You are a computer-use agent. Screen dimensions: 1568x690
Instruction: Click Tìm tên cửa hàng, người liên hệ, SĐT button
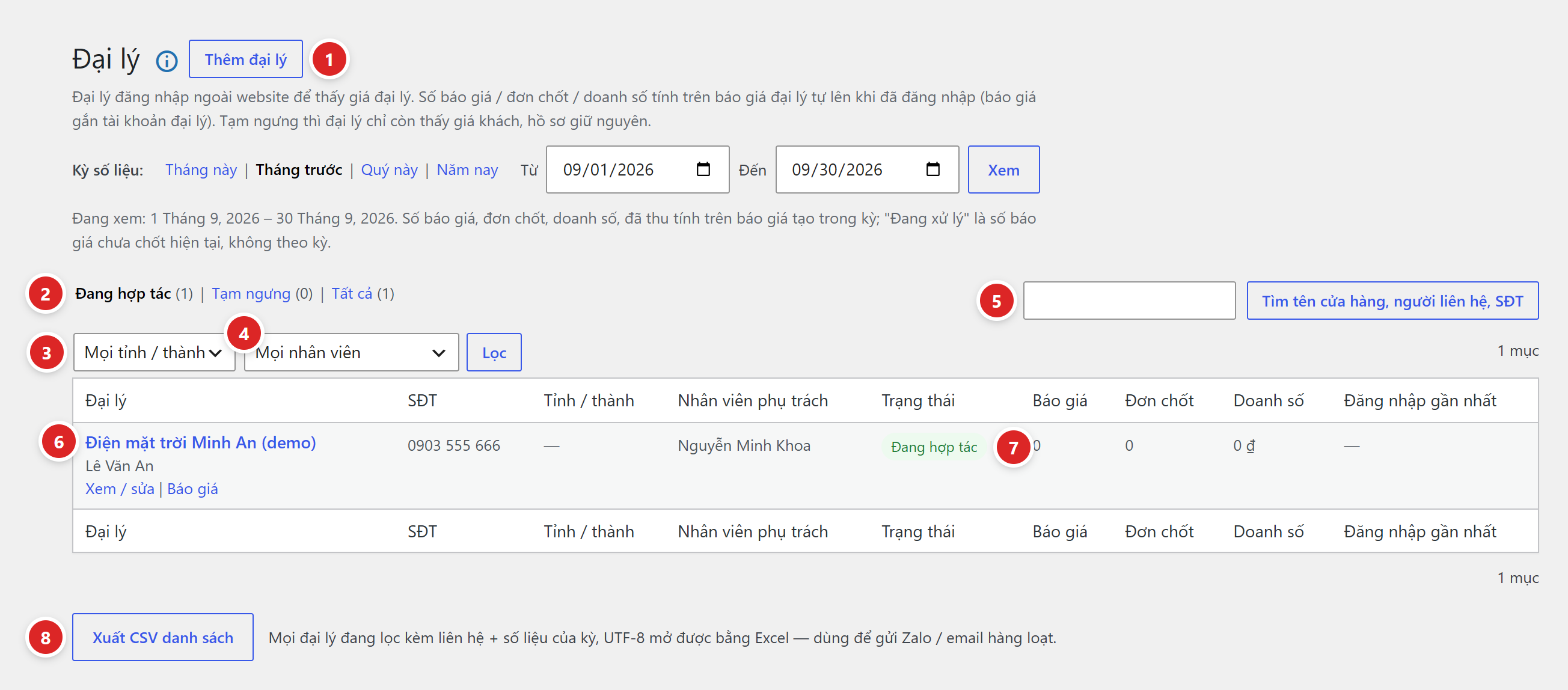pyautogui.click(x=1392, y=301)
